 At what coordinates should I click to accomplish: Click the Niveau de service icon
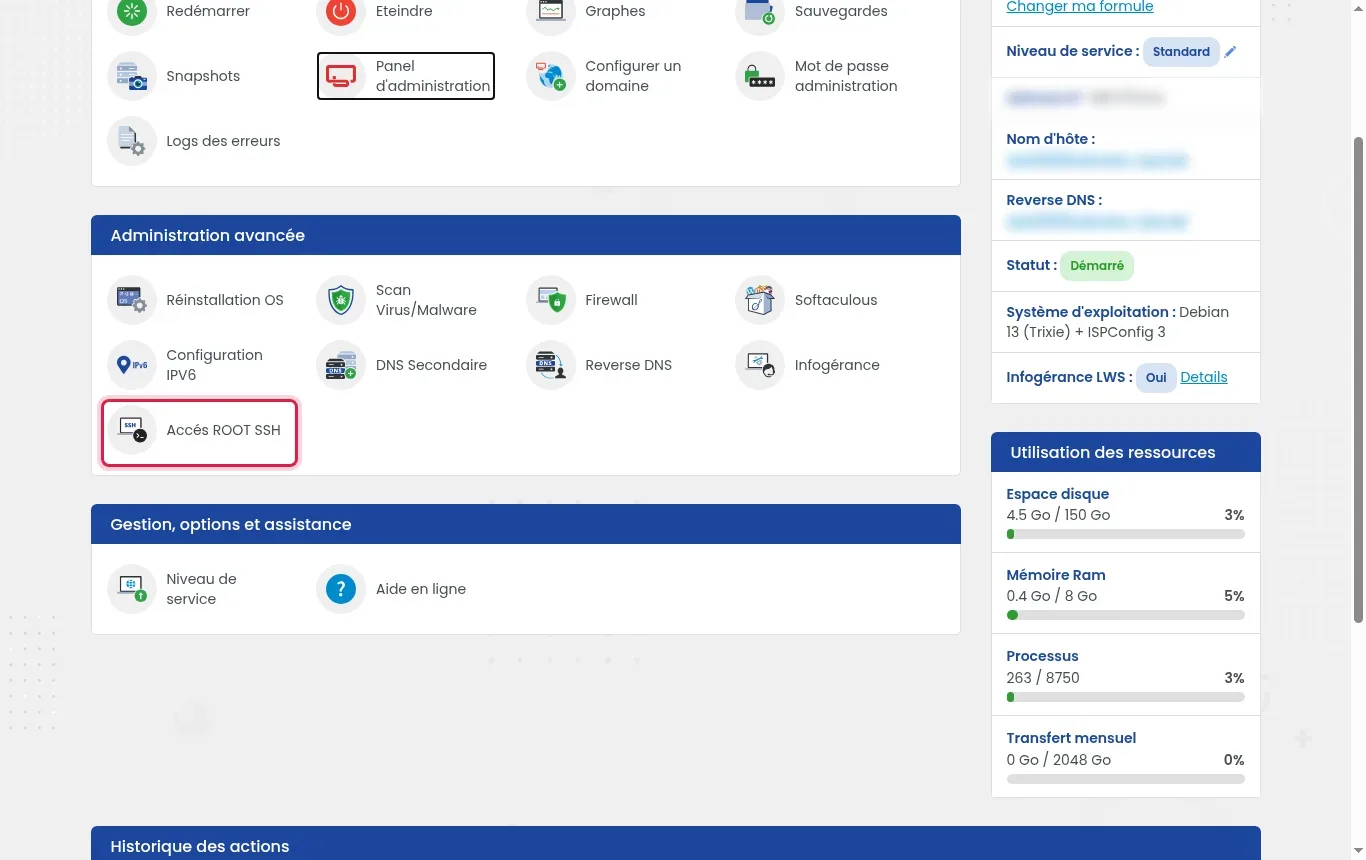132,589
